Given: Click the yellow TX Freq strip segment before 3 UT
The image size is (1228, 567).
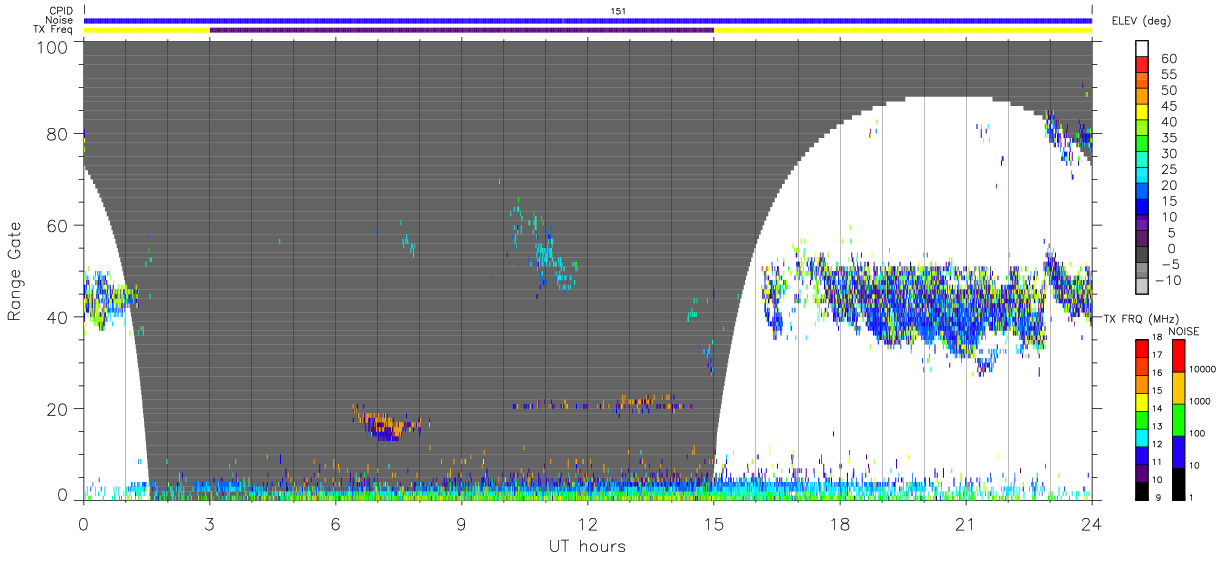Looking at the screenshot, I should click(x=147, y=30).
